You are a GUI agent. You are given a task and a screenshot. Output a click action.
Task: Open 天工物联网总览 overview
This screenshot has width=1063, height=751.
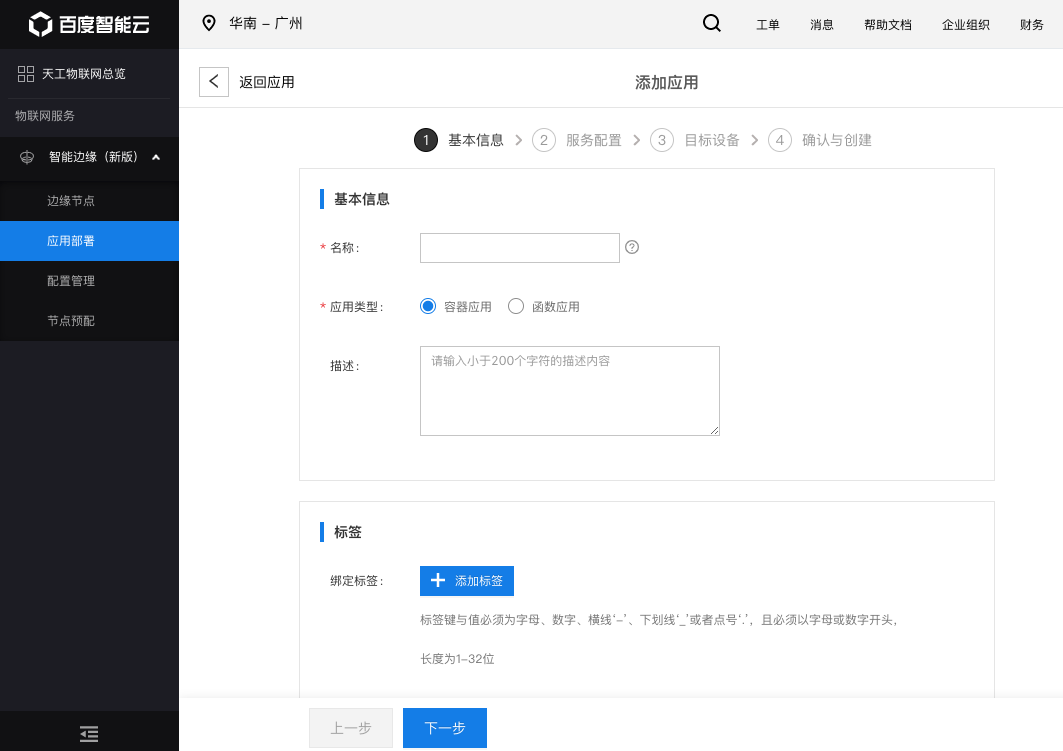(x=83, y=74)
